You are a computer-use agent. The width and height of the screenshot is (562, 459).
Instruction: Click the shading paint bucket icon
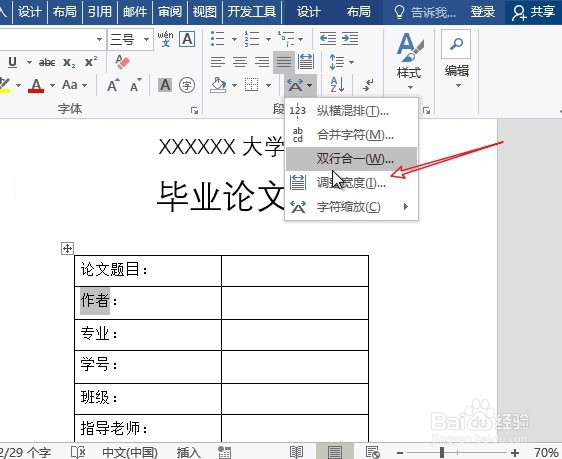tap(218, 85)
